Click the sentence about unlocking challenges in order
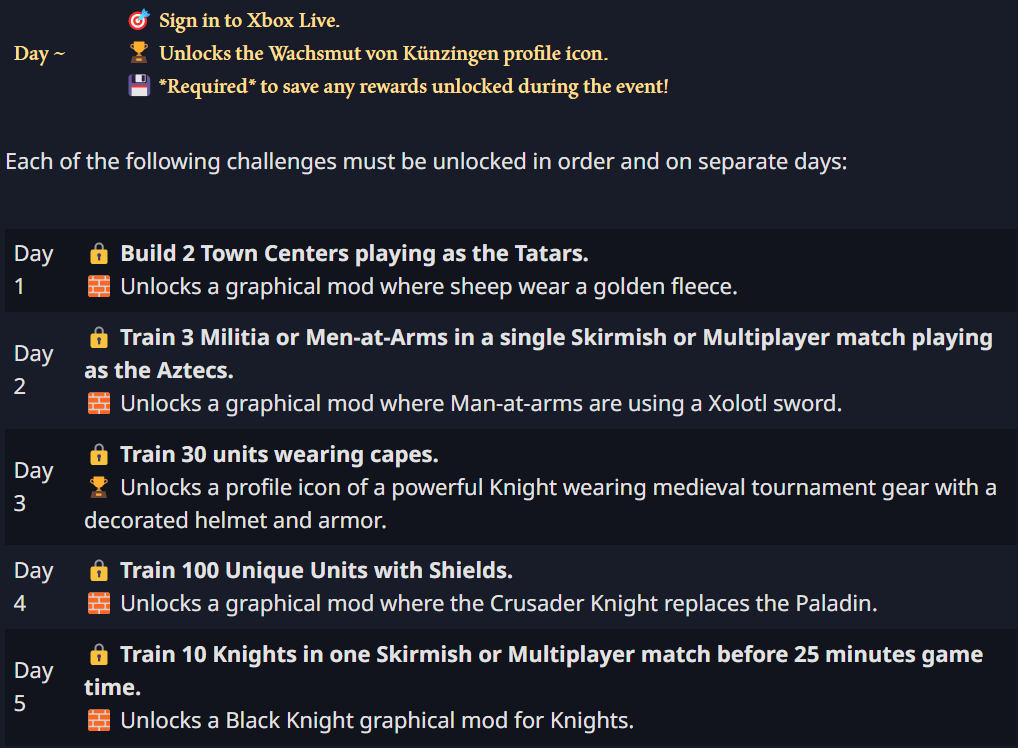The image size is (1018, 748). (426, 162)
